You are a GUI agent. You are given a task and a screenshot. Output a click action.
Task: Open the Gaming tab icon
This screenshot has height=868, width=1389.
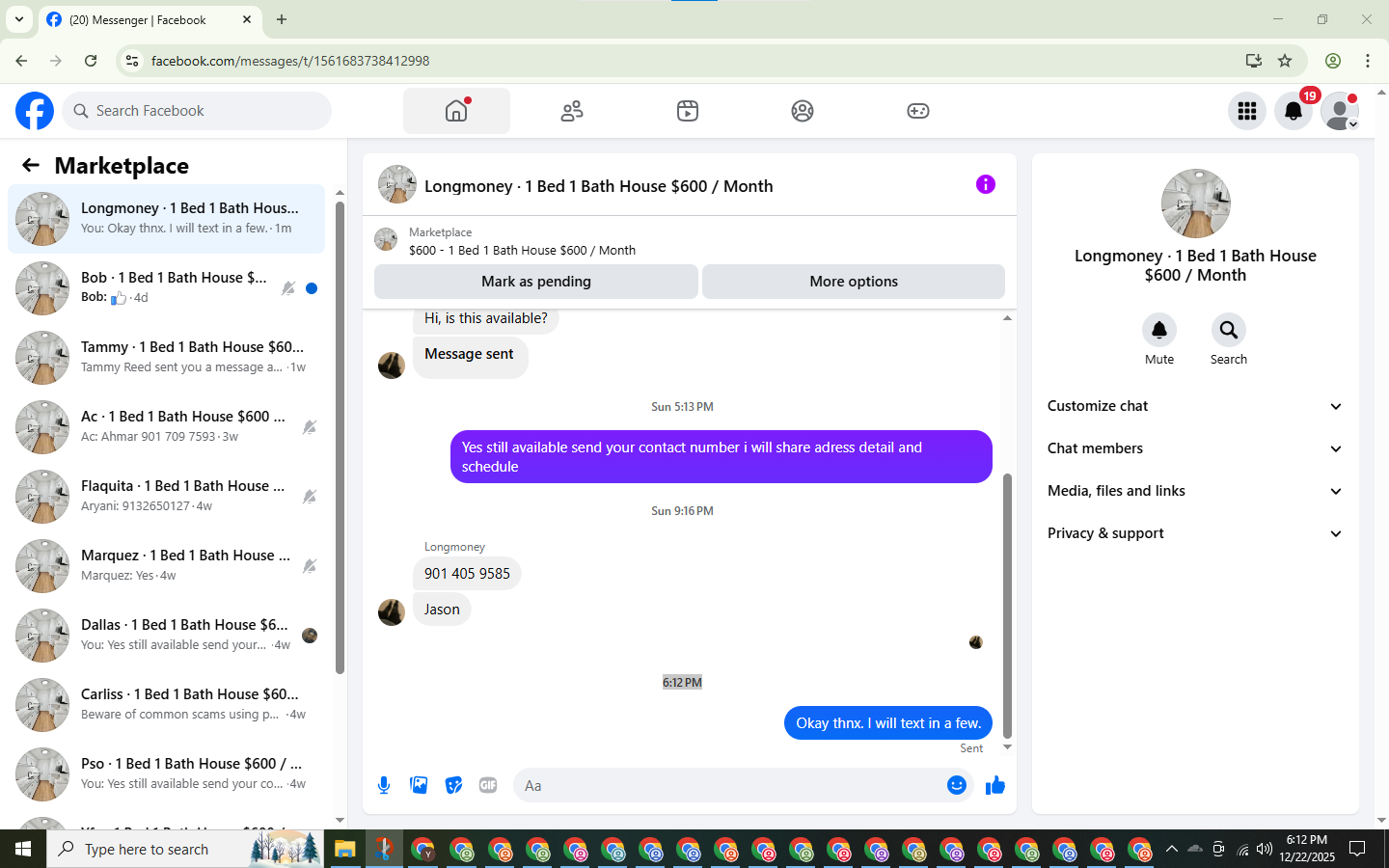point(918,111)
